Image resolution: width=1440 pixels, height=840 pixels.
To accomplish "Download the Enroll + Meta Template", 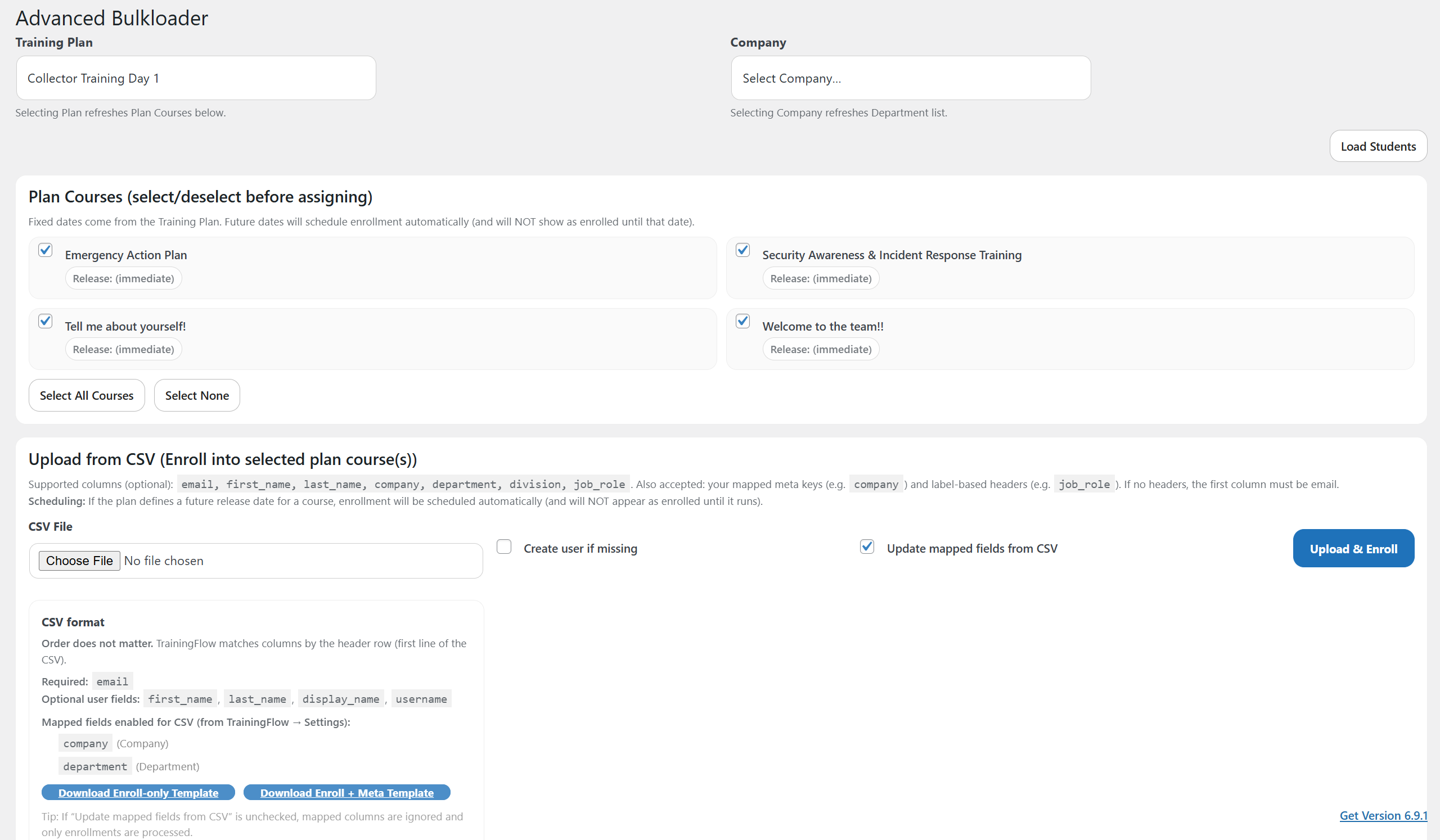I will click(x=347, y=793).
